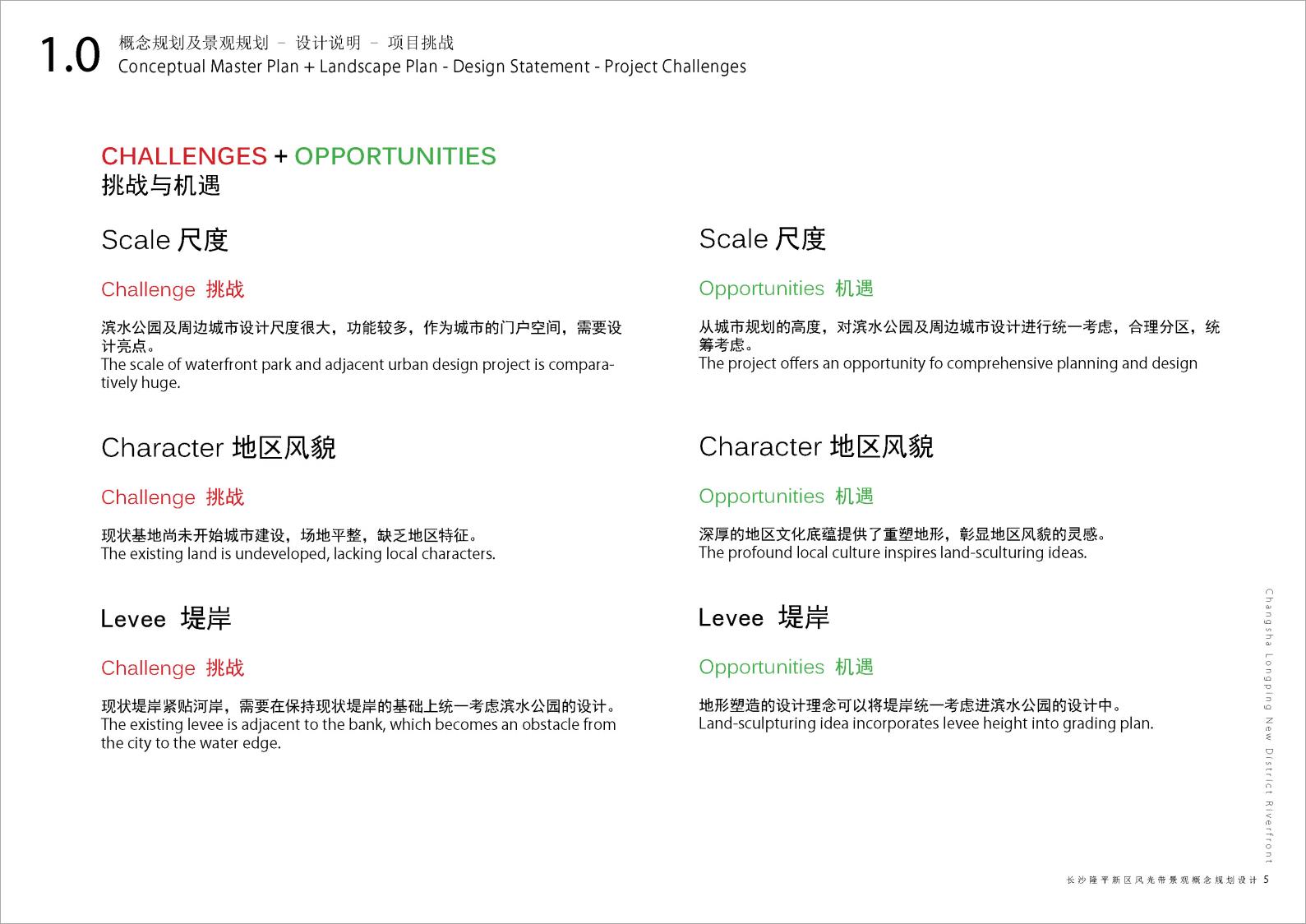Click the 'Opportunities 机遇' label under right Levee
The image size is (1306, 924).
pos(786,668)
